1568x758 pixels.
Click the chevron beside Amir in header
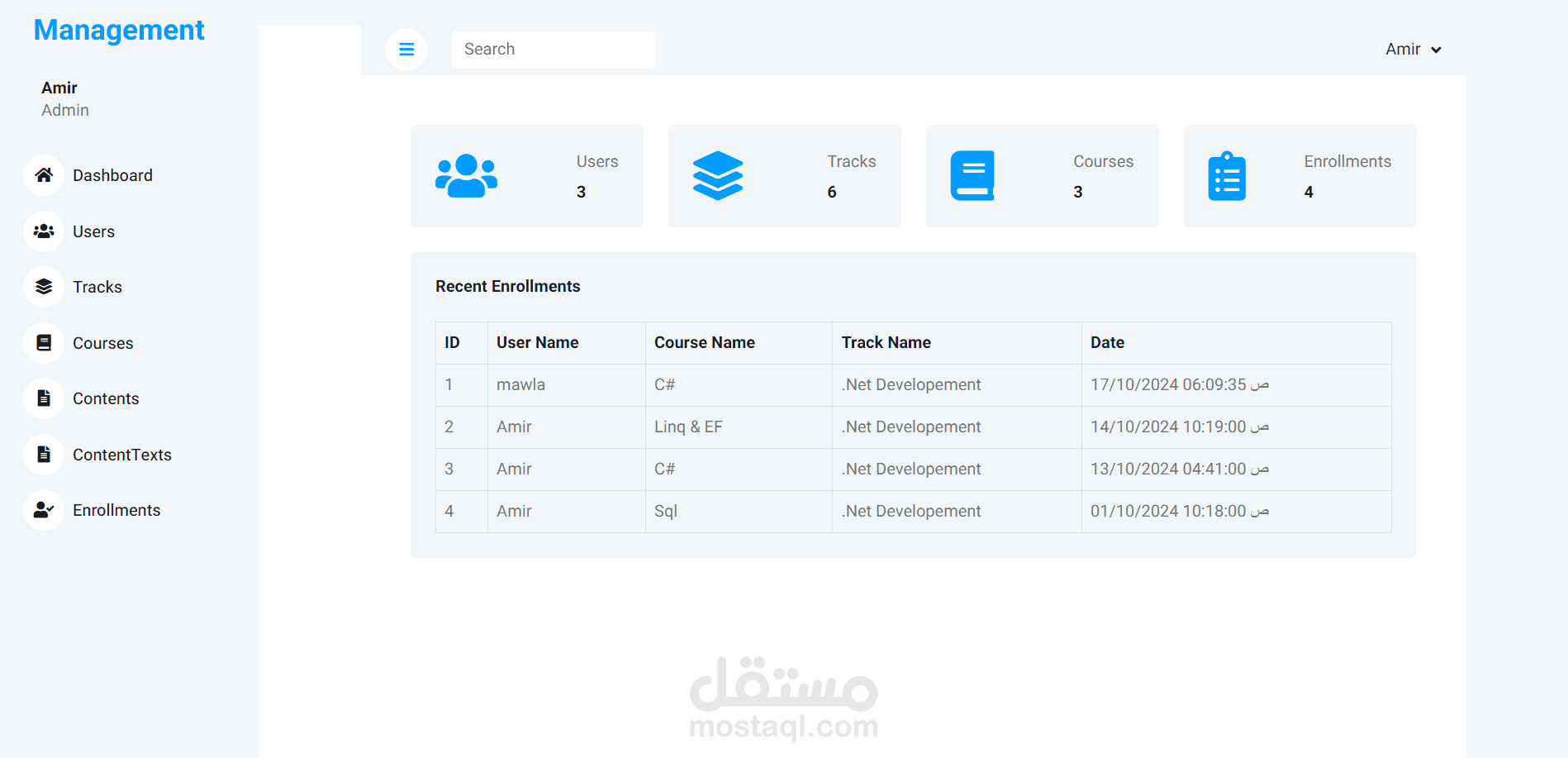(x=1436, y=50)
